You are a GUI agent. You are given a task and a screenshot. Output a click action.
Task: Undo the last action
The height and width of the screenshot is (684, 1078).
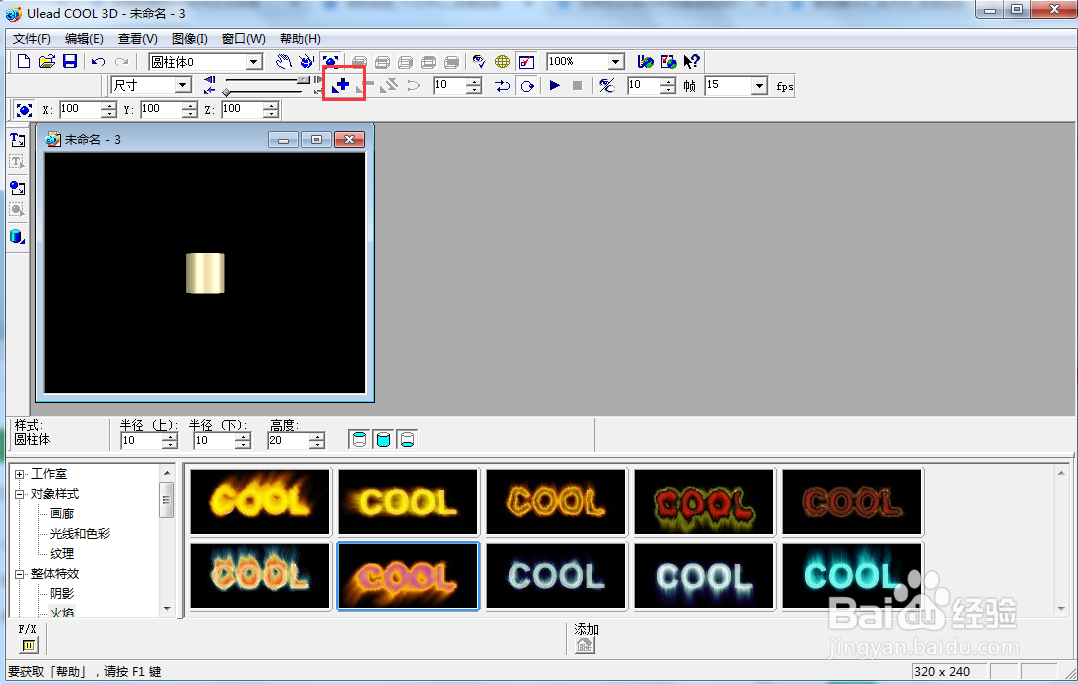pyautogui.click(x=98, y=62)
